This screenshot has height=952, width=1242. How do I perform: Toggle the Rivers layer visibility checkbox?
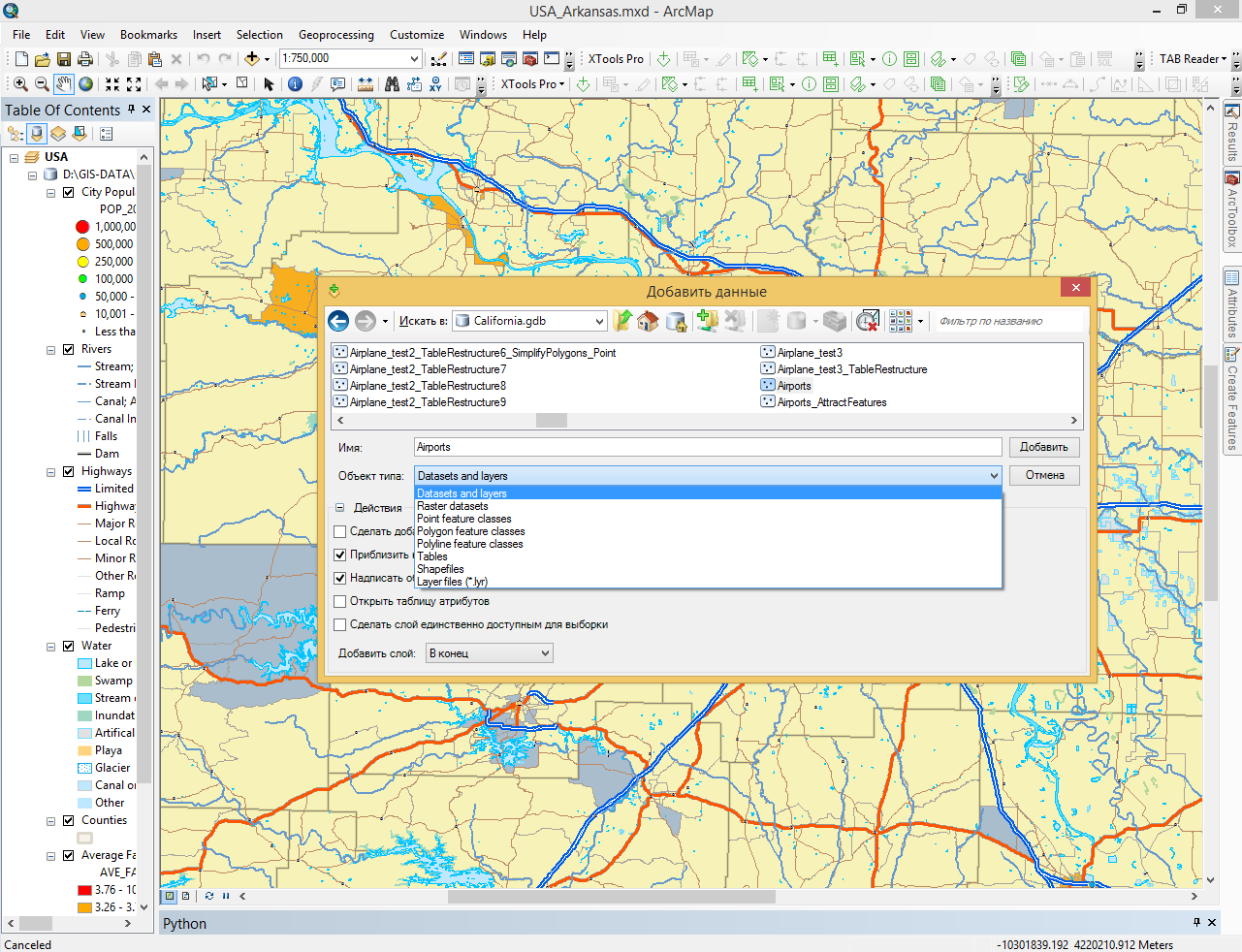click(68, 349)
